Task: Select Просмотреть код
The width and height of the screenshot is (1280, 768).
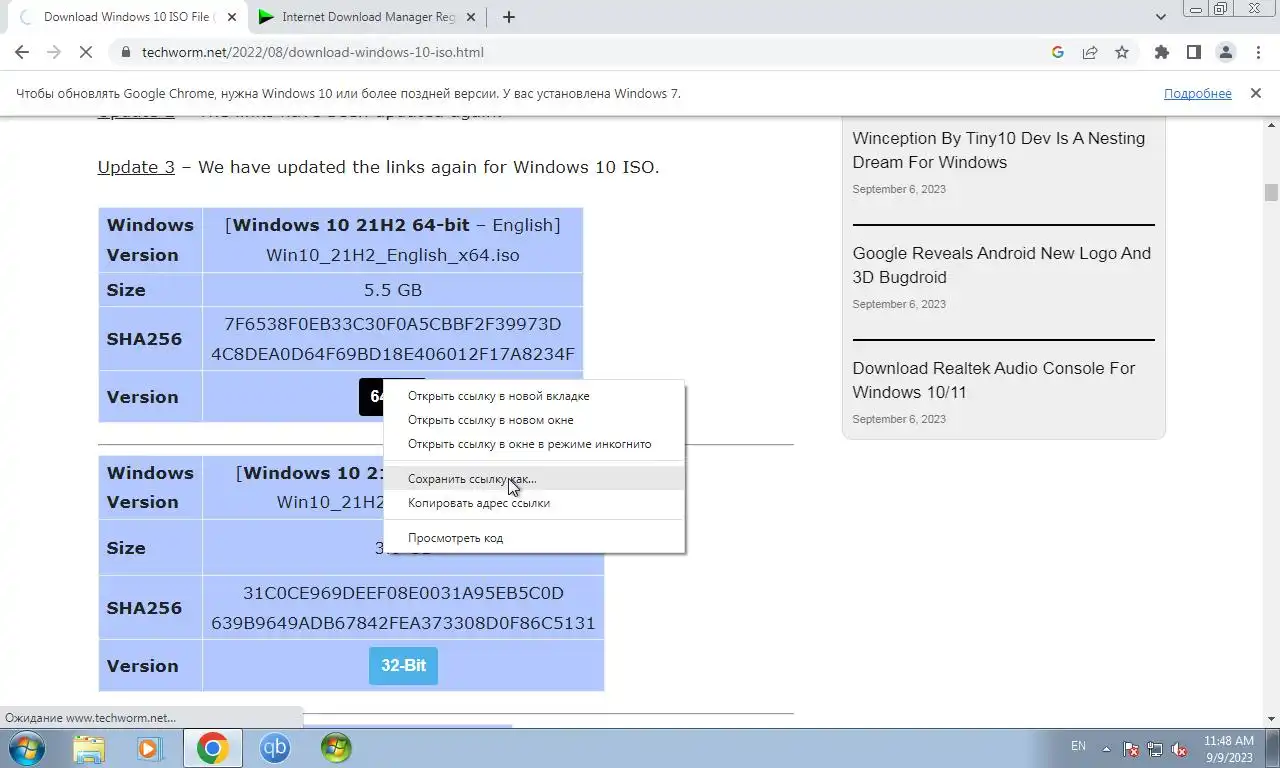Action: coord(535,538)
